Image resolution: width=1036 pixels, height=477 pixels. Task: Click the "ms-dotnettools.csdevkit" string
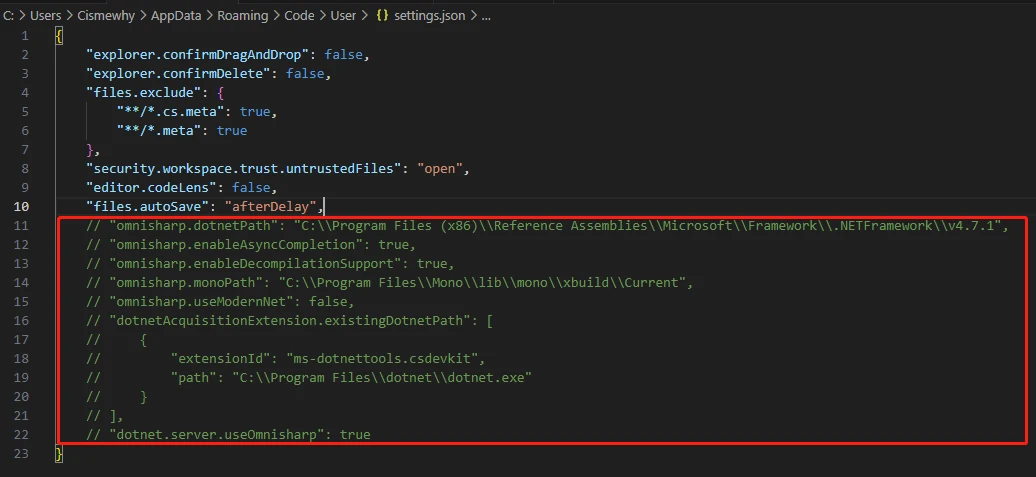[383, 359]
